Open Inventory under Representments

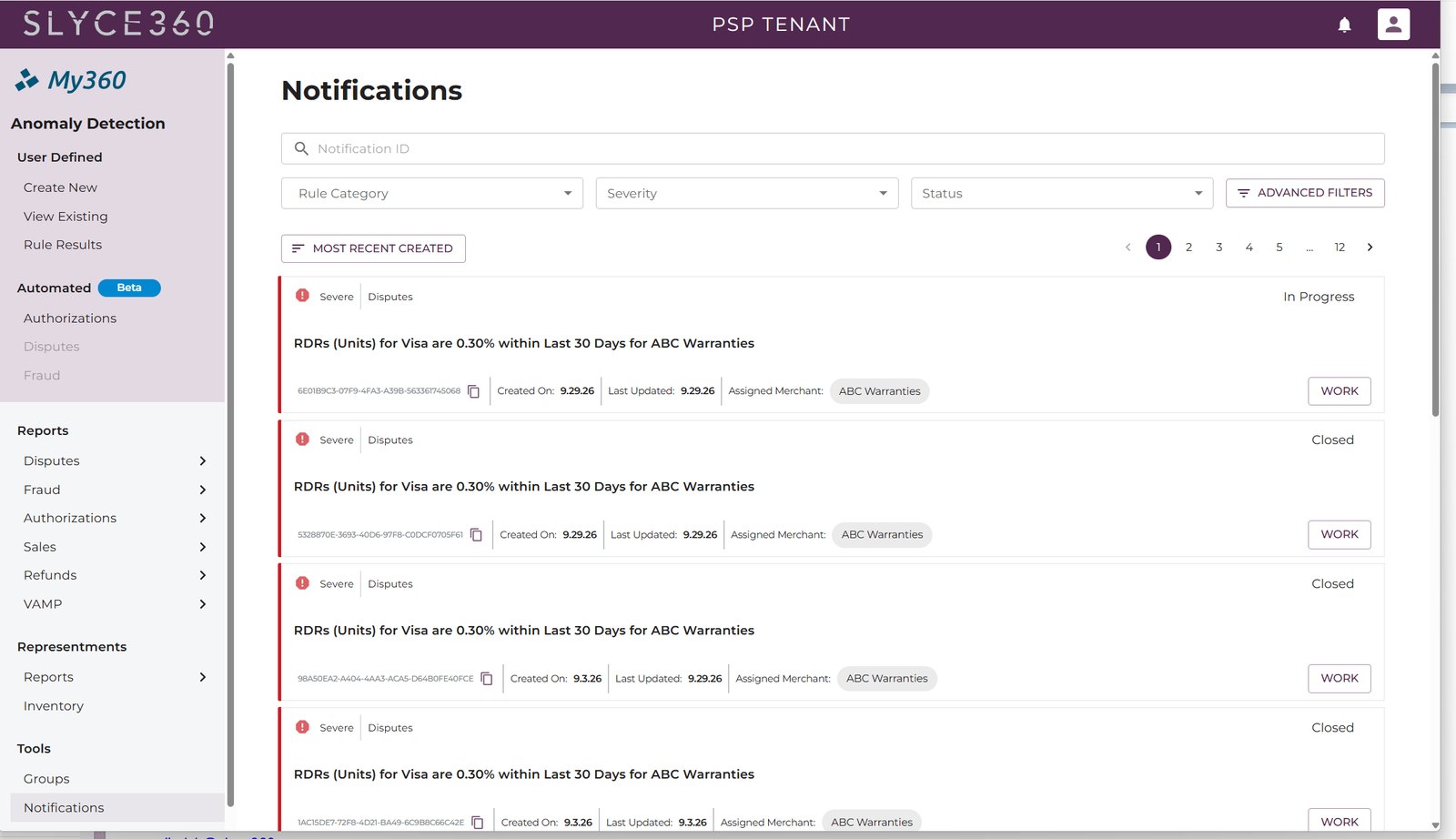(x=54, y=706)
